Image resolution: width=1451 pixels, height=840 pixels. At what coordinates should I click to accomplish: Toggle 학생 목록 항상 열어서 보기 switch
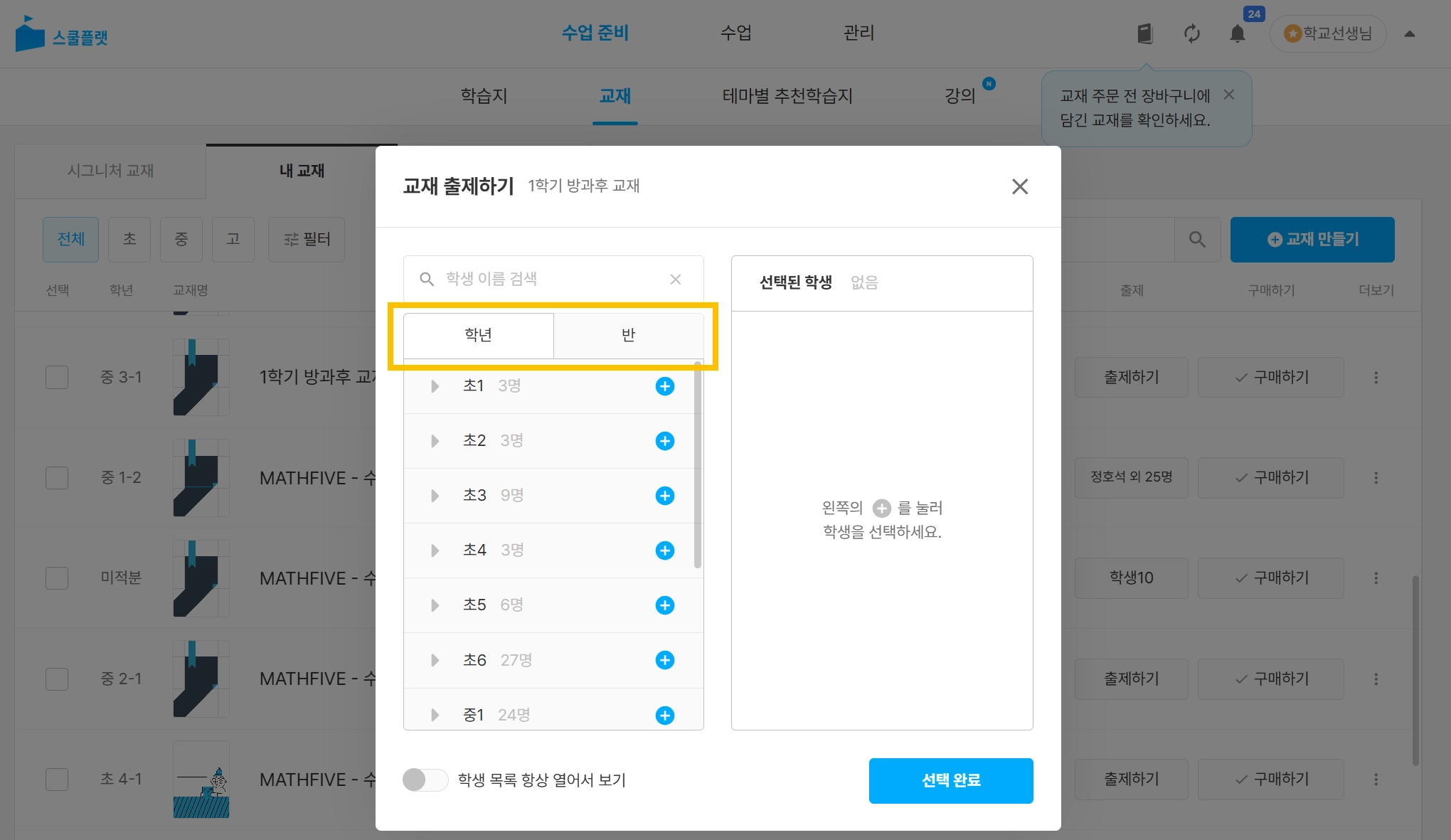(x=425, y=780)
